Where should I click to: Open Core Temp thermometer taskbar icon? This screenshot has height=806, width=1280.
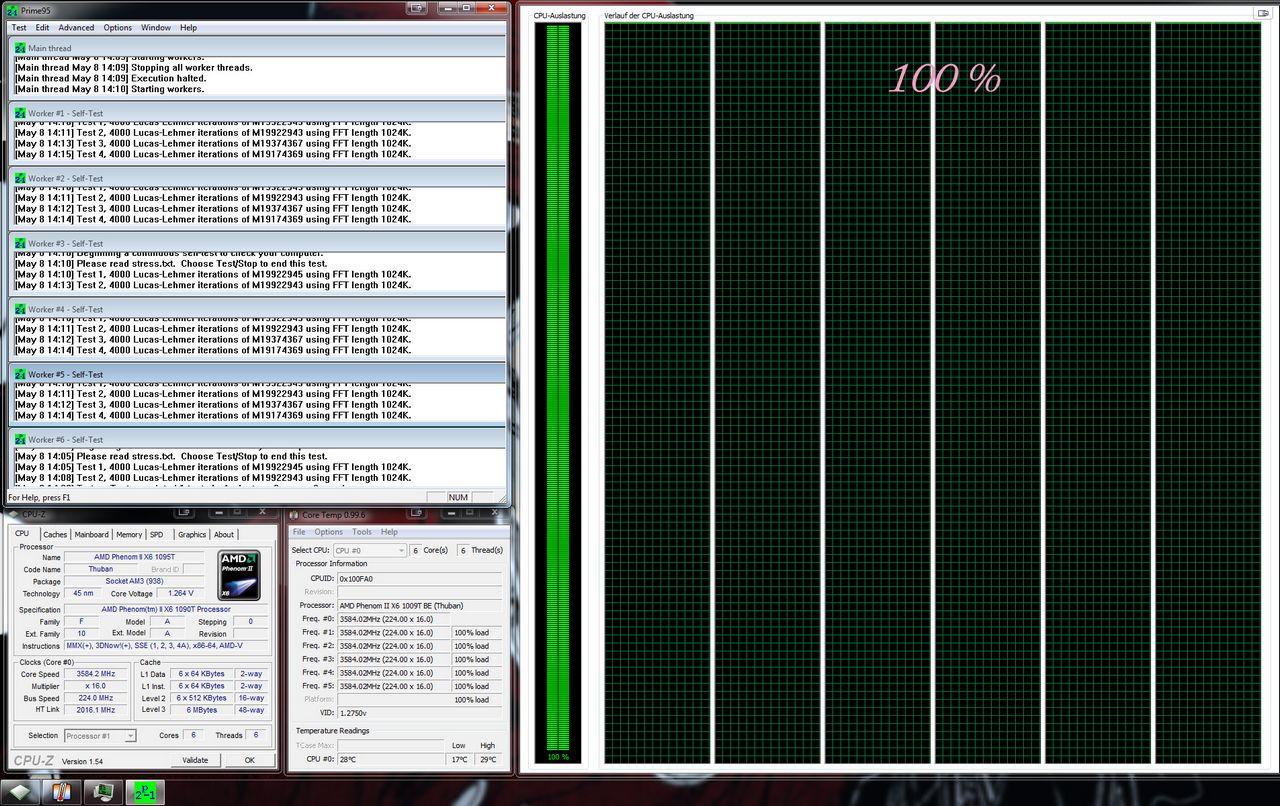tap(62, 791)
